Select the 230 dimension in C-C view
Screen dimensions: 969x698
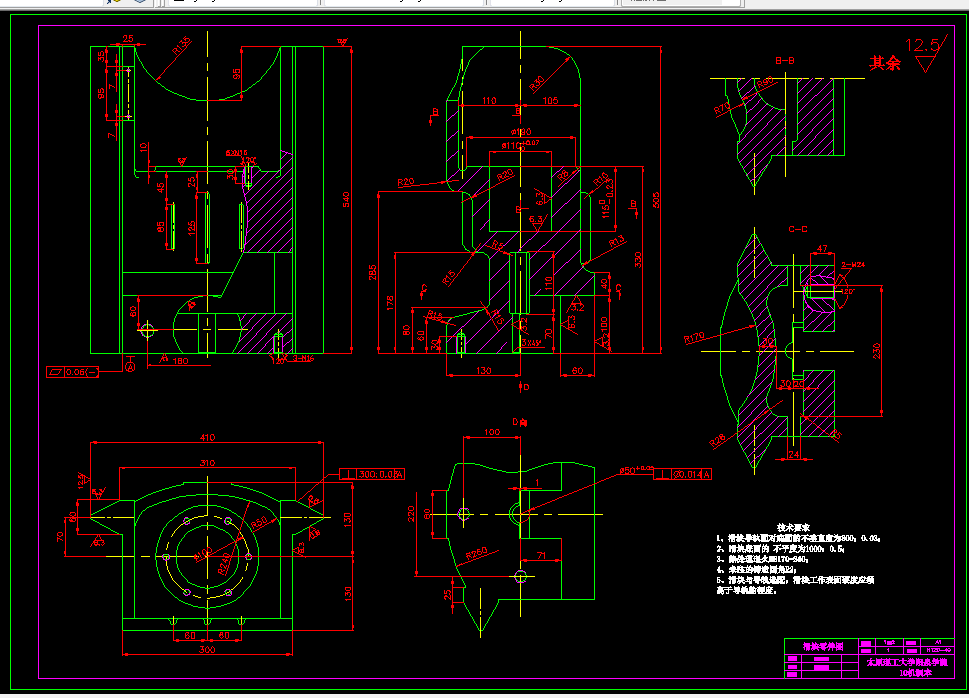(876, 351)
